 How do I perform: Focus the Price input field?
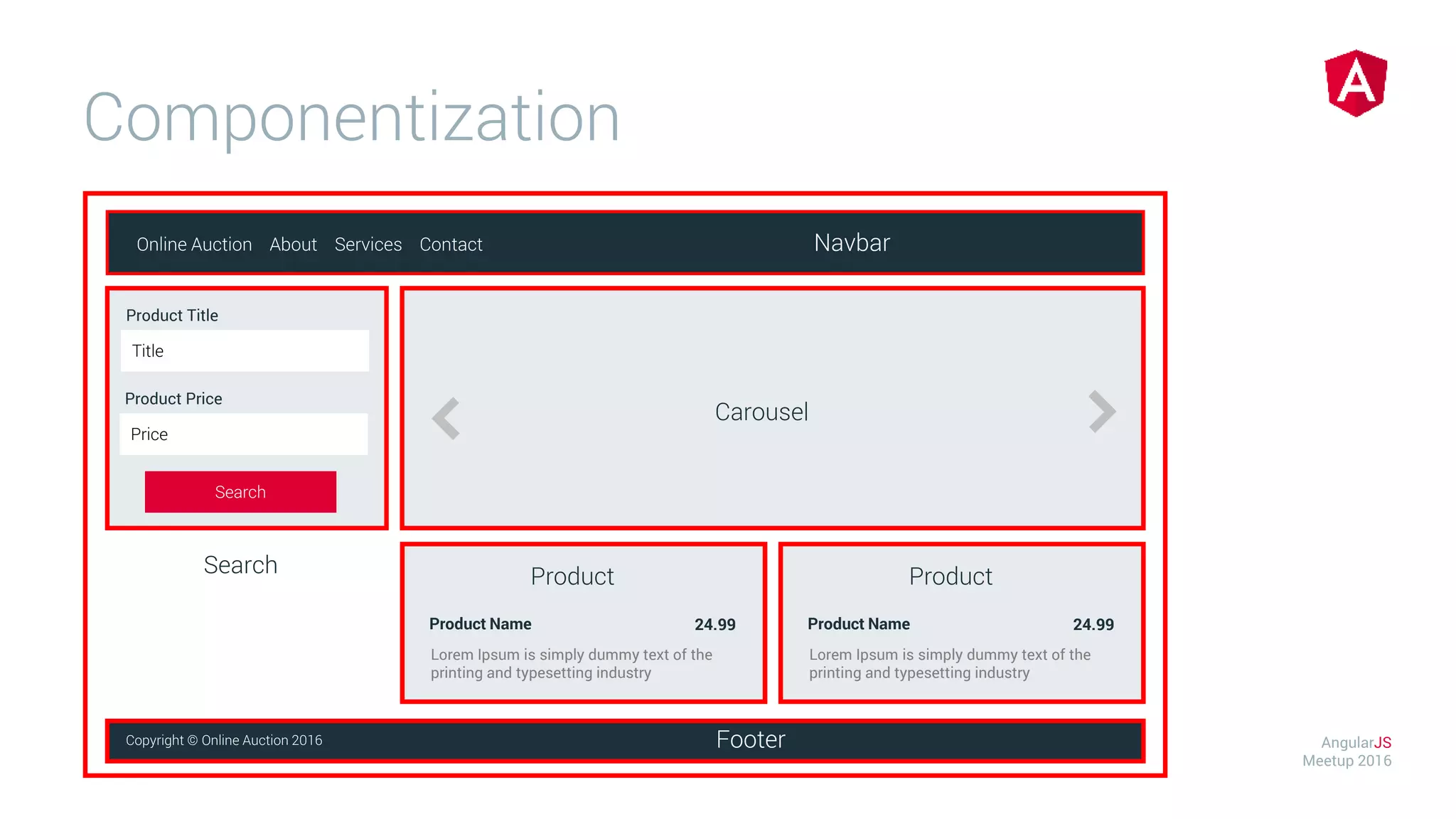pos(244,434)
